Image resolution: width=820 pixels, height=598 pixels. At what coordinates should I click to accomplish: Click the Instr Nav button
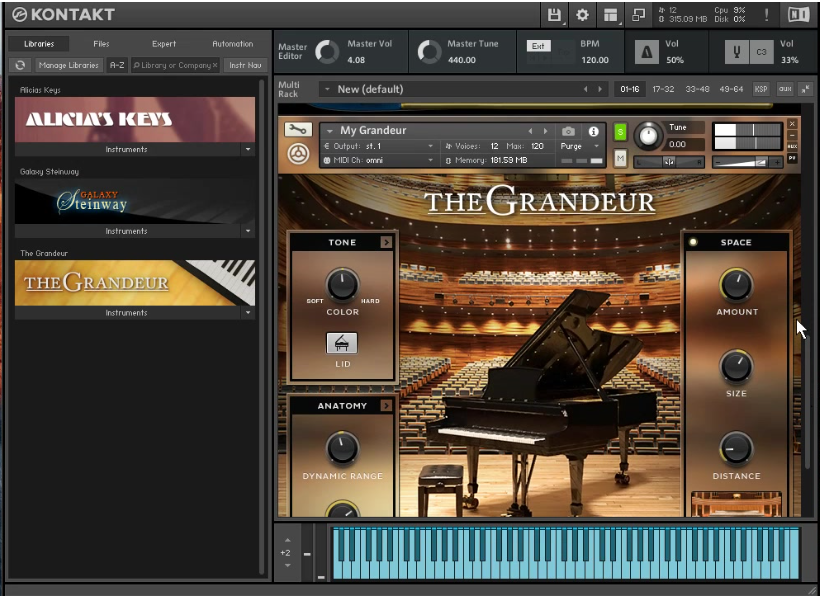point(245,65)
